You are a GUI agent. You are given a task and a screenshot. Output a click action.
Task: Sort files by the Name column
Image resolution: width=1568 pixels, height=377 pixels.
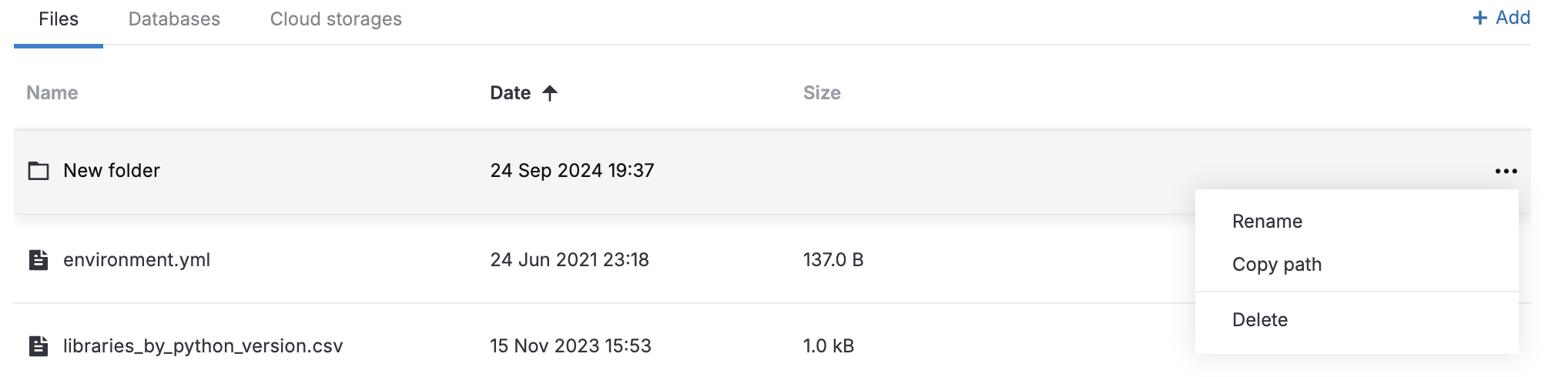click(x=52, y=93)
